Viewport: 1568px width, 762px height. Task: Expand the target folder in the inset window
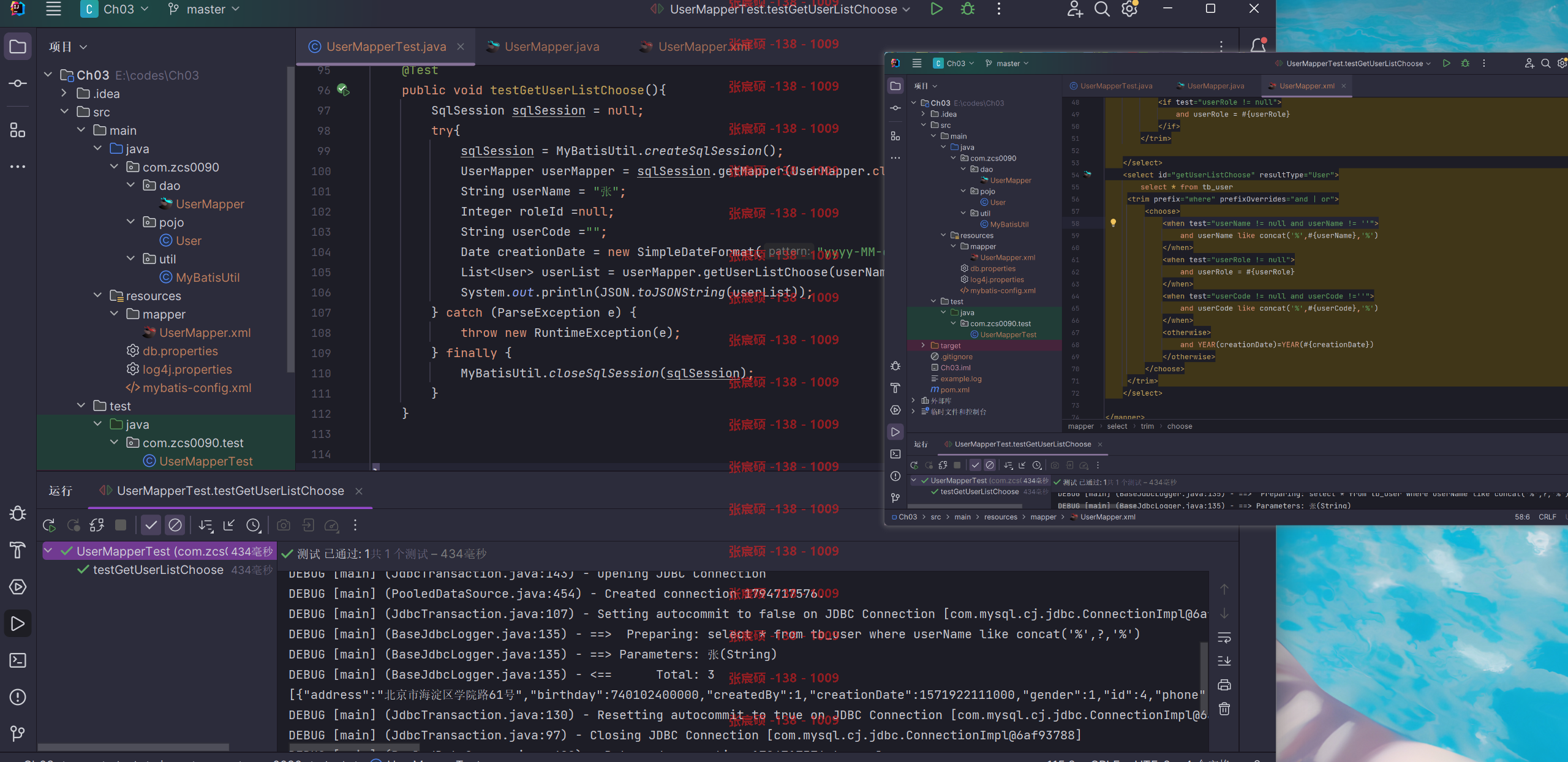tap(924, 345)
